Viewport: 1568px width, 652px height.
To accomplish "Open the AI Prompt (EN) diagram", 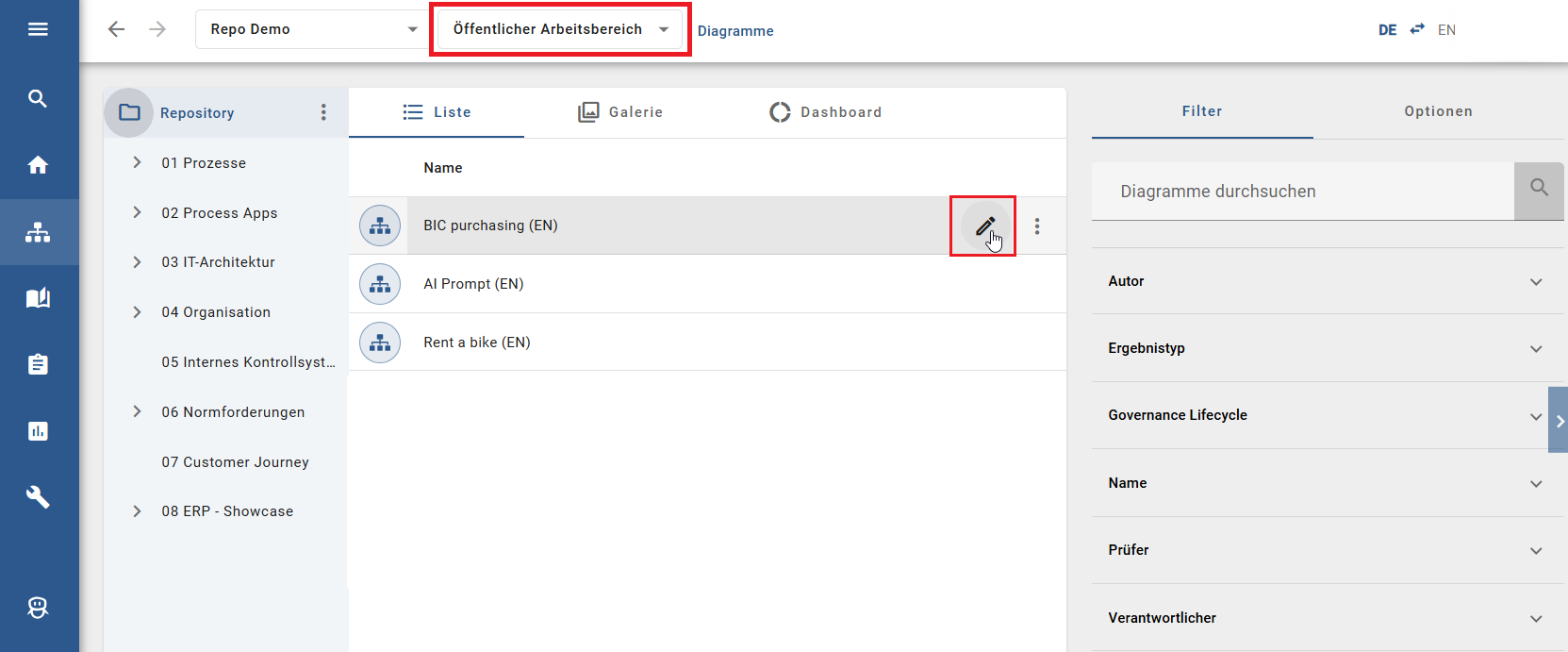I will coord(473,284).
